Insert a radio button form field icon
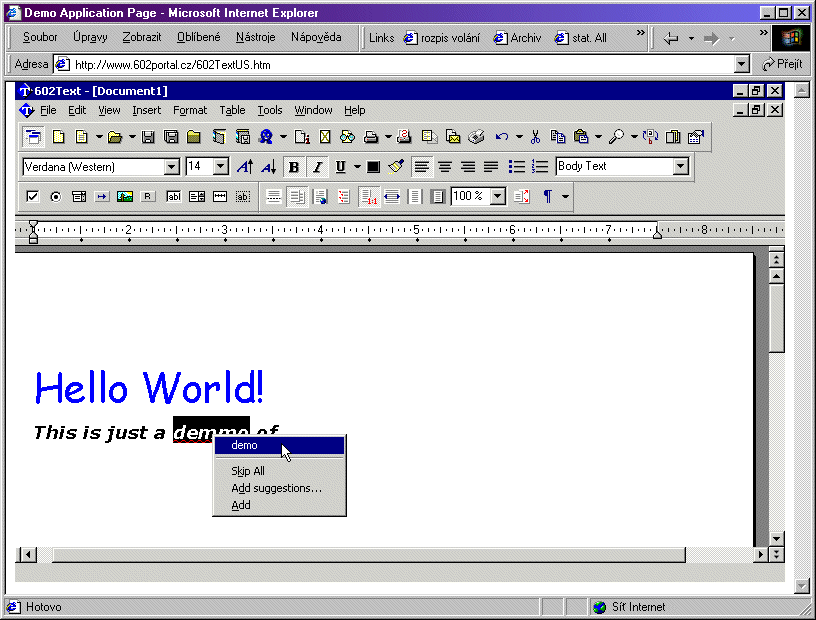Screen dimensions: 816x620 click(56, 197)
